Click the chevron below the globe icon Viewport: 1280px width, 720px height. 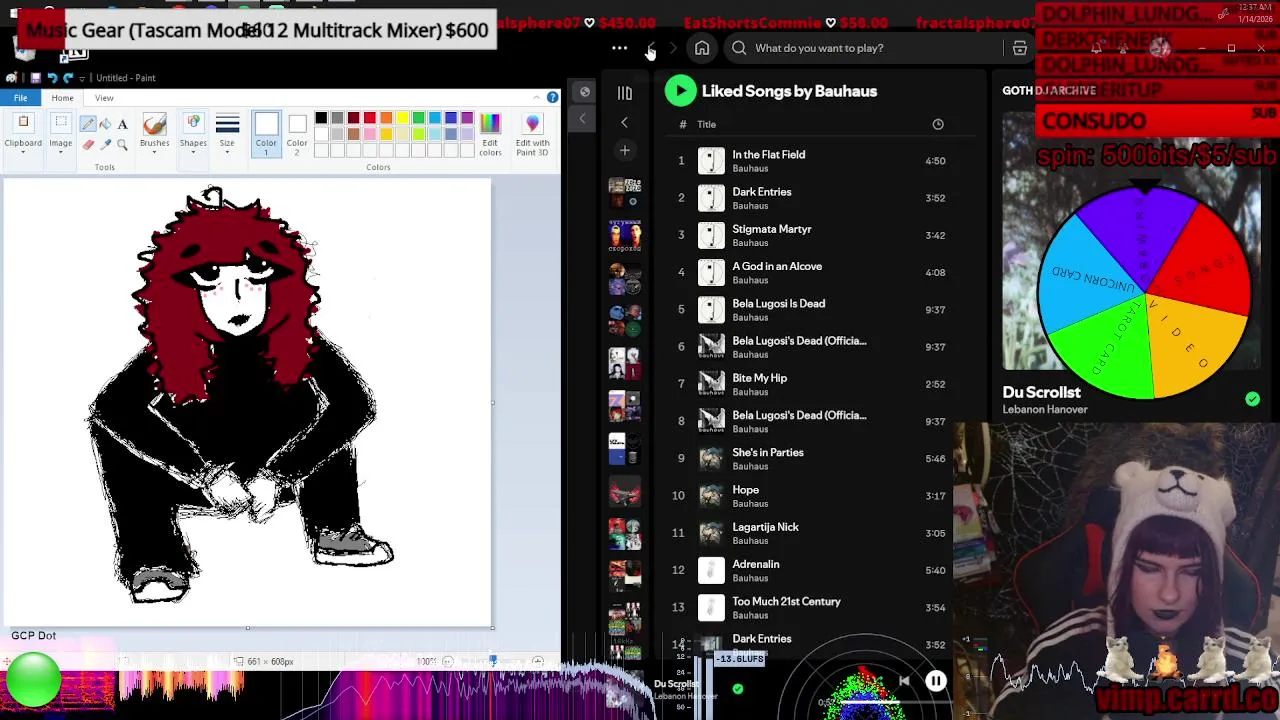click(583, 119)
